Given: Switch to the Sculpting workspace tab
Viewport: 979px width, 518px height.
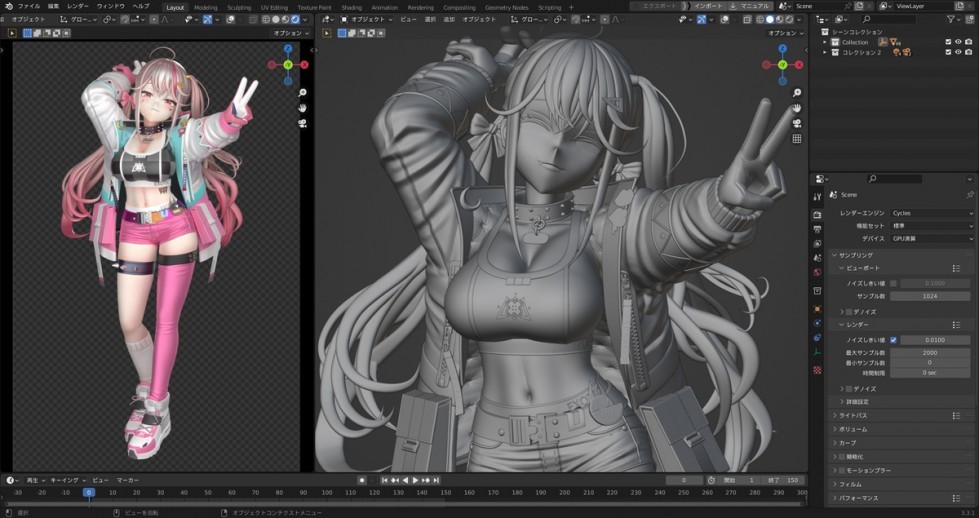Looking at the screenshot, I should pyautogui.click(x=239, y=7).
